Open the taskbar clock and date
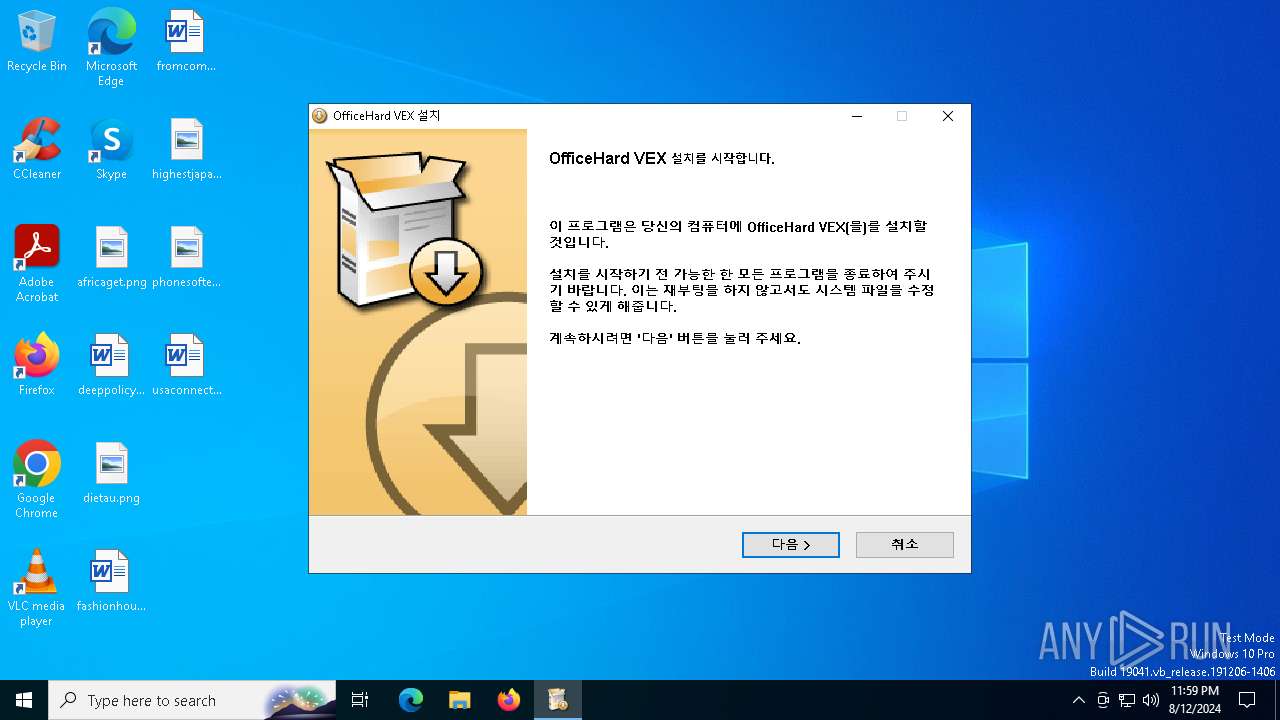 tap(1195, 700)
